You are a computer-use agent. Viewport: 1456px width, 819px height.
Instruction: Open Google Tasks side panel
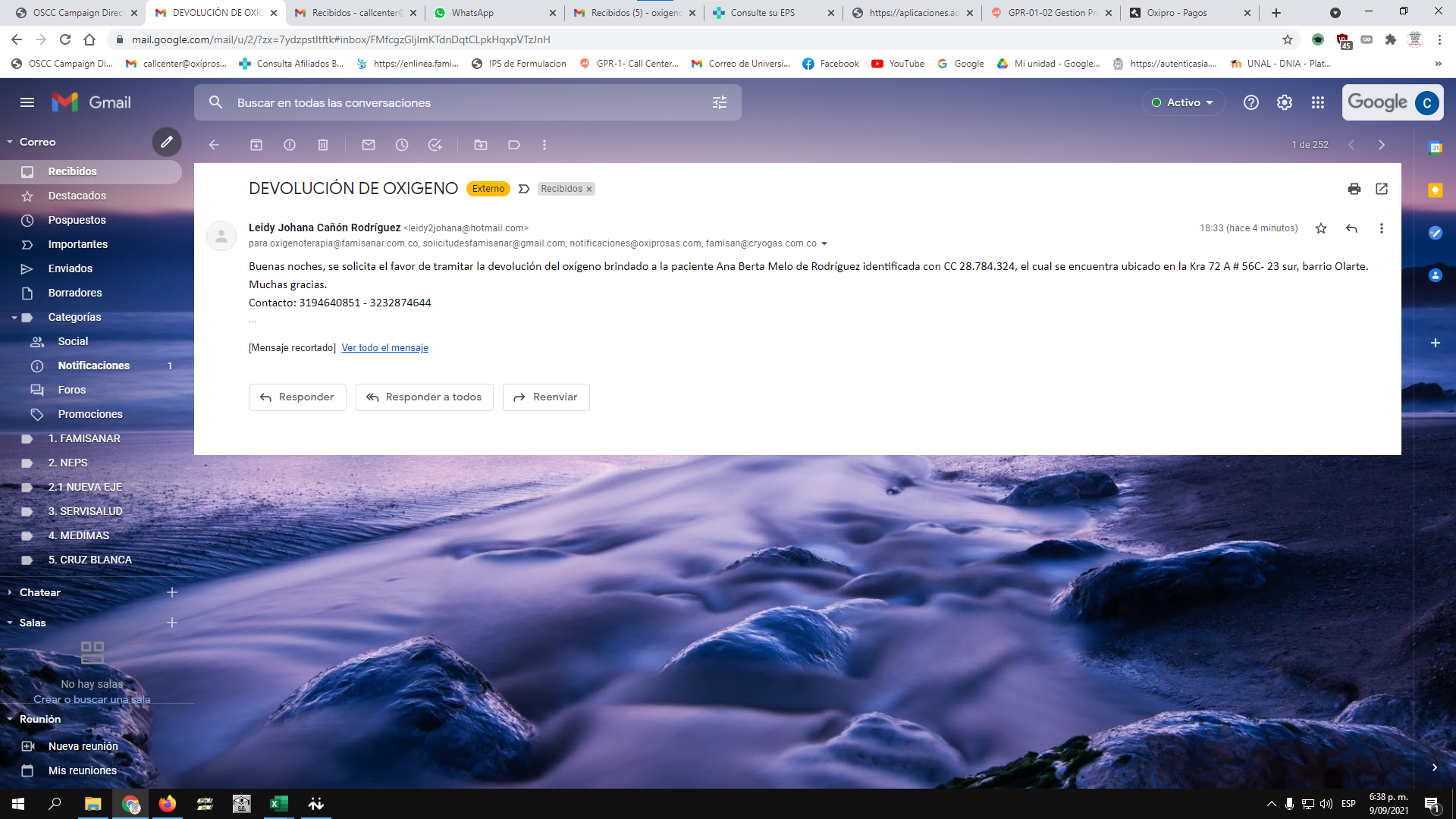(1436, 233)
